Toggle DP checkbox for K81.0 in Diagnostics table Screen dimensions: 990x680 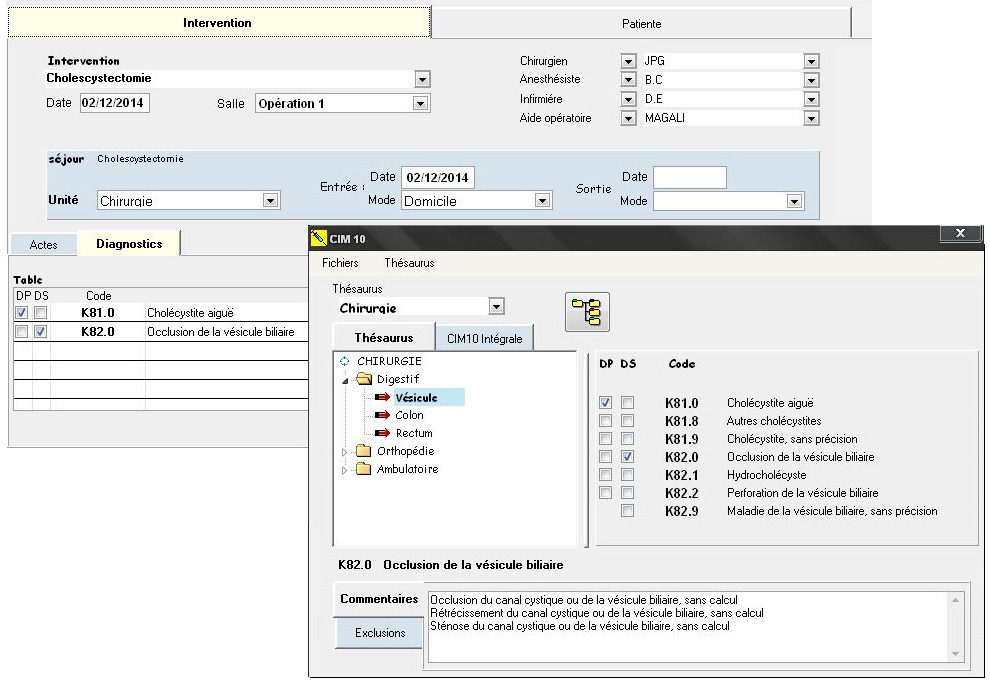click(21, 313)
